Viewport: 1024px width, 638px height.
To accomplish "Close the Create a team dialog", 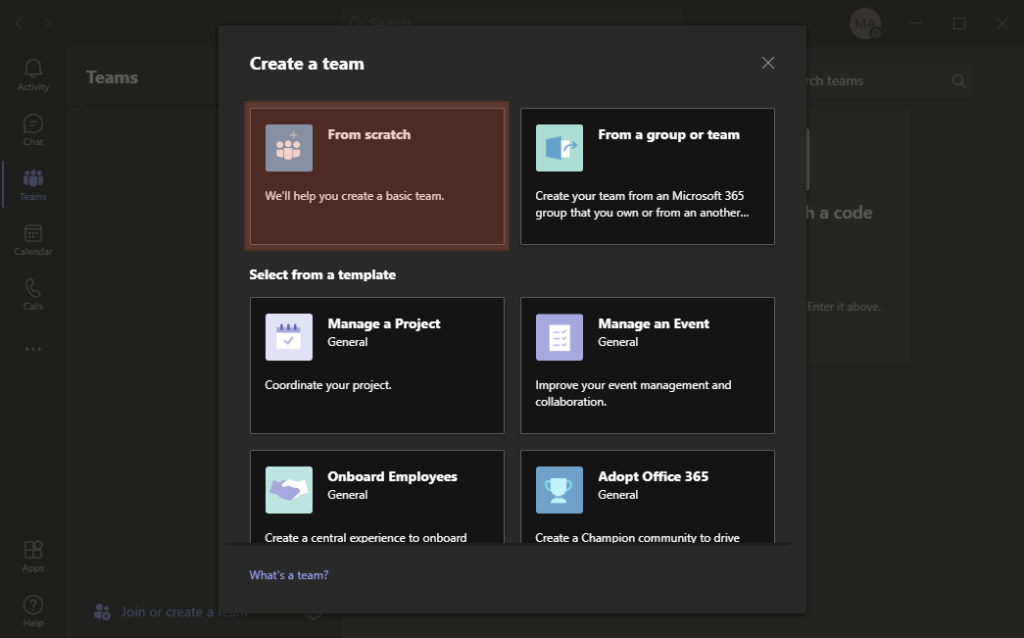I will [x=768, y=63].
